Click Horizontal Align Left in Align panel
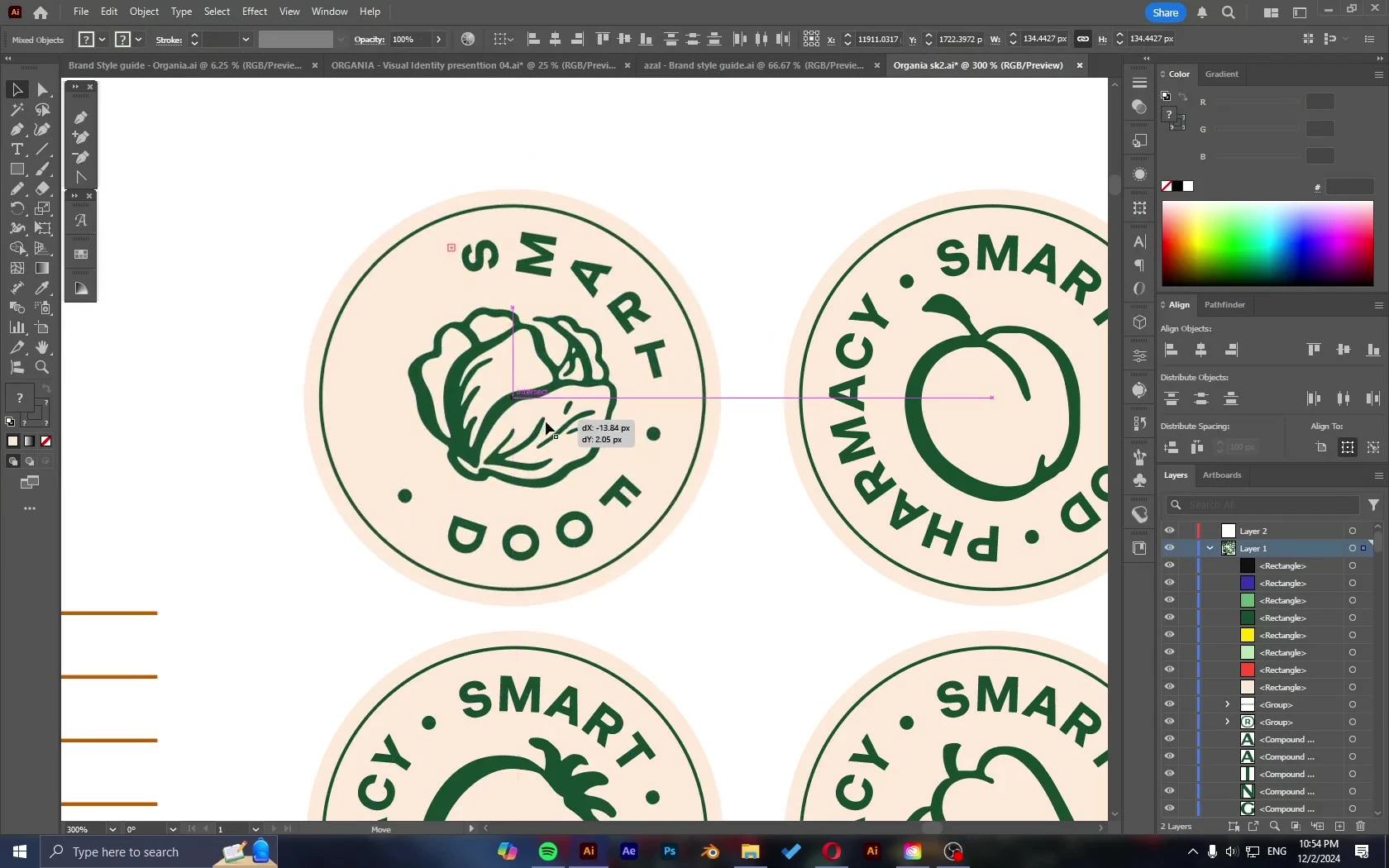This screenshot has width=1389, height=868. click(1171, 350)
